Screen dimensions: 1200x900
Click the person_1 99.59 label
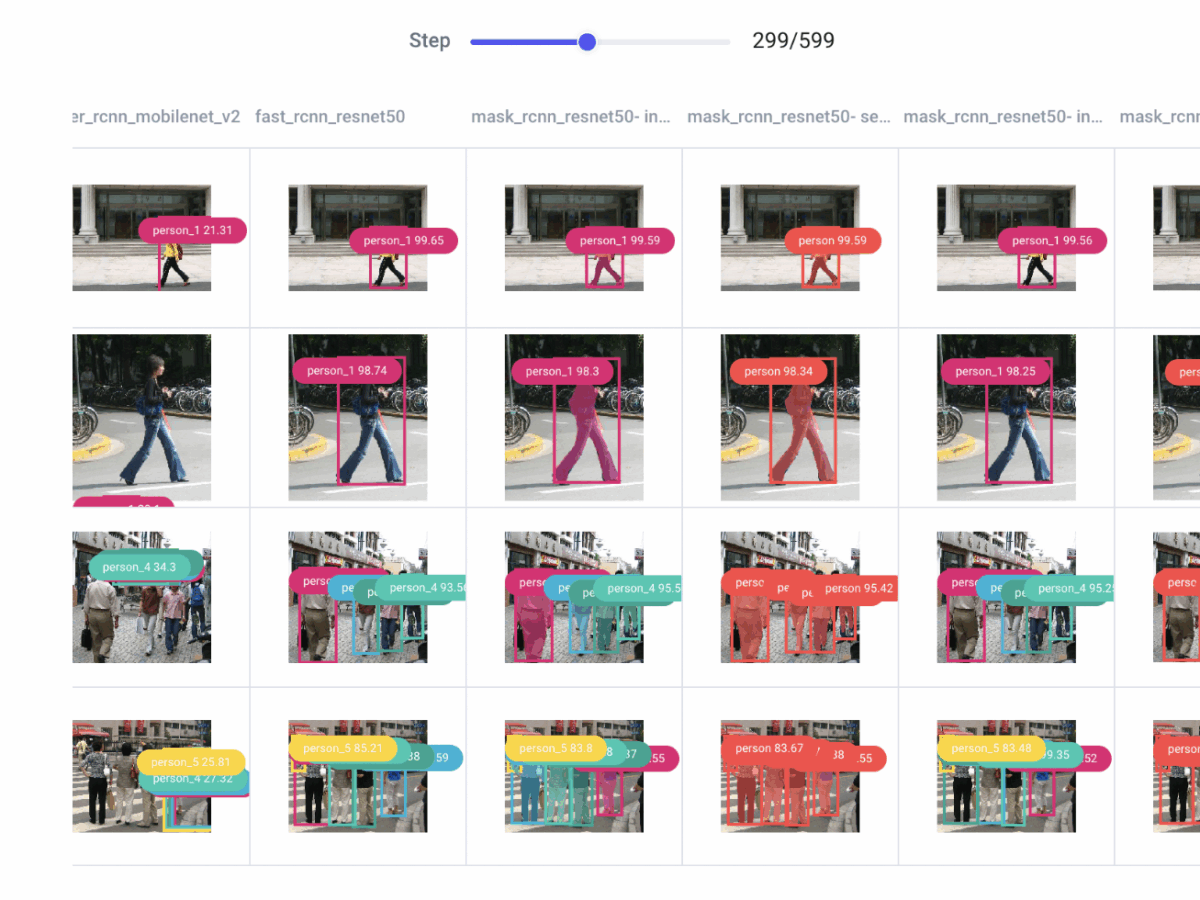[x=620, y=240]
